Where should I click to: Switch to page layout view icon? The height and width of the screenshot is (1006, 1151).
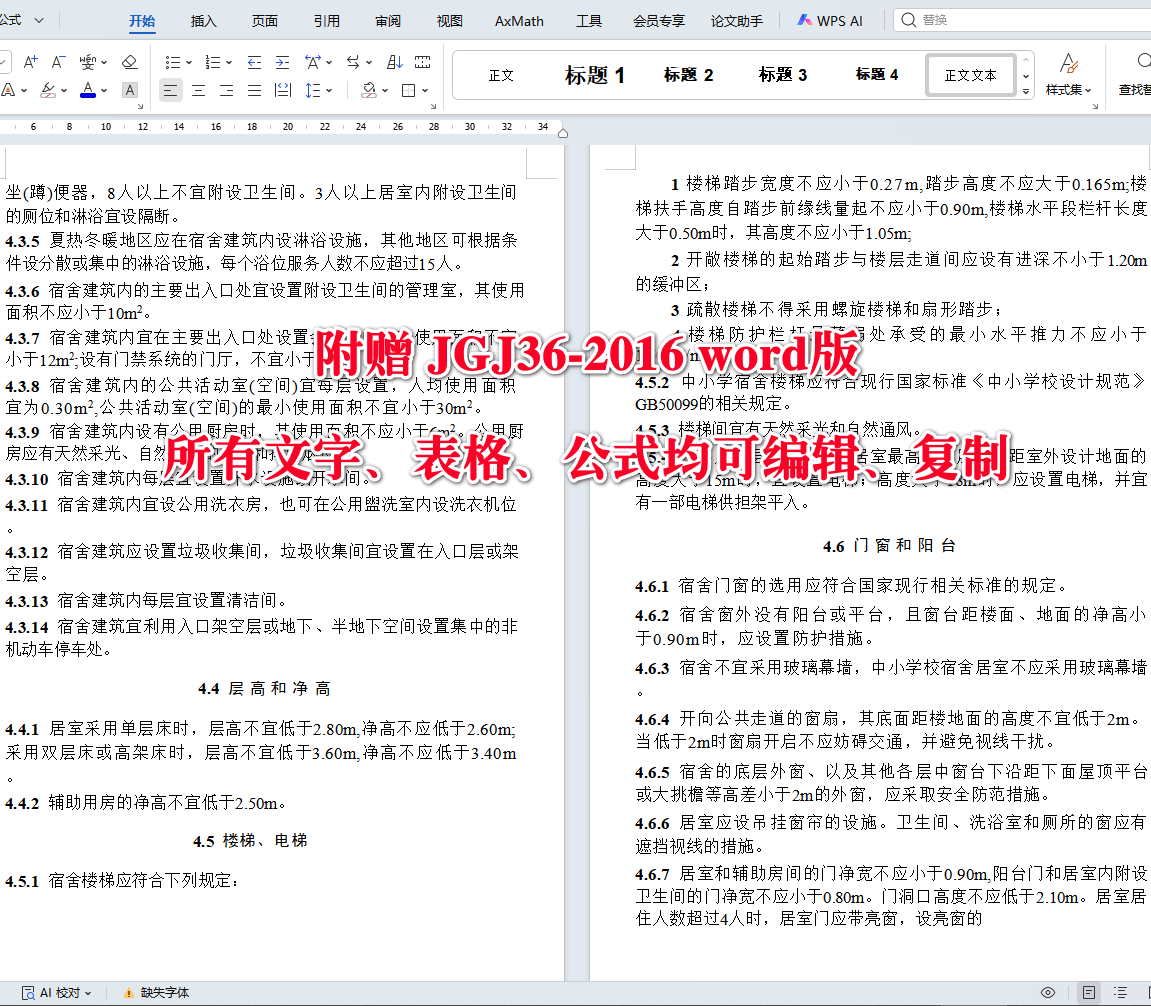click(1089, 993)
